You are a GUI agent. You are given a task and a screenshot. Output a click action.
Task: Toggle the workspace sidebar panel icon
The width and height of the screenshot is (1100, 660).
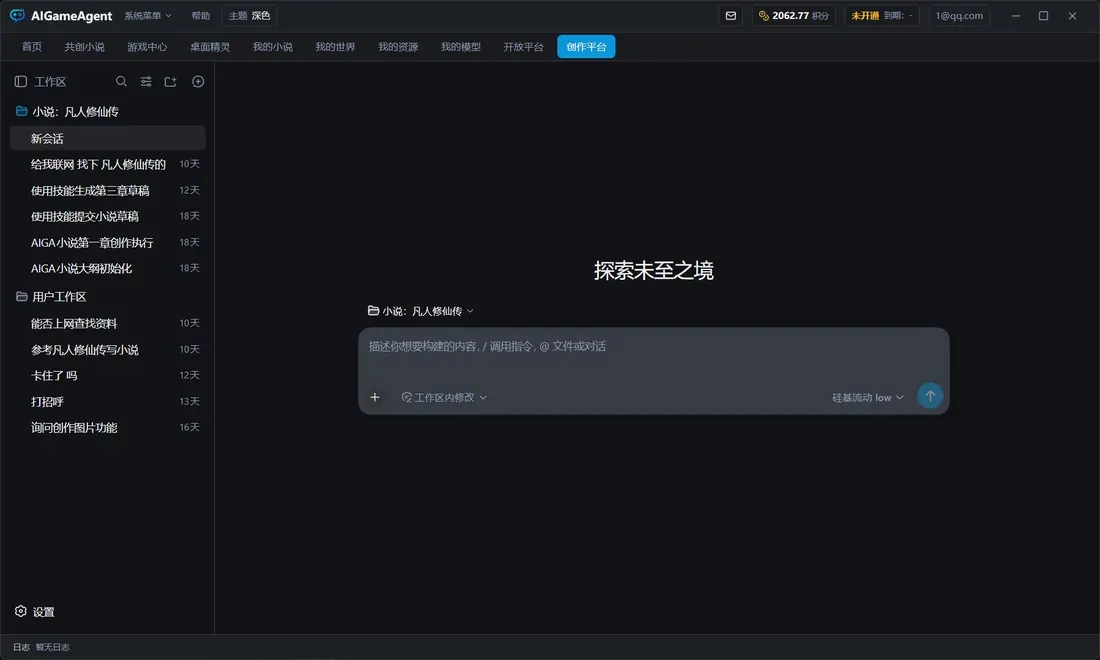20,81
